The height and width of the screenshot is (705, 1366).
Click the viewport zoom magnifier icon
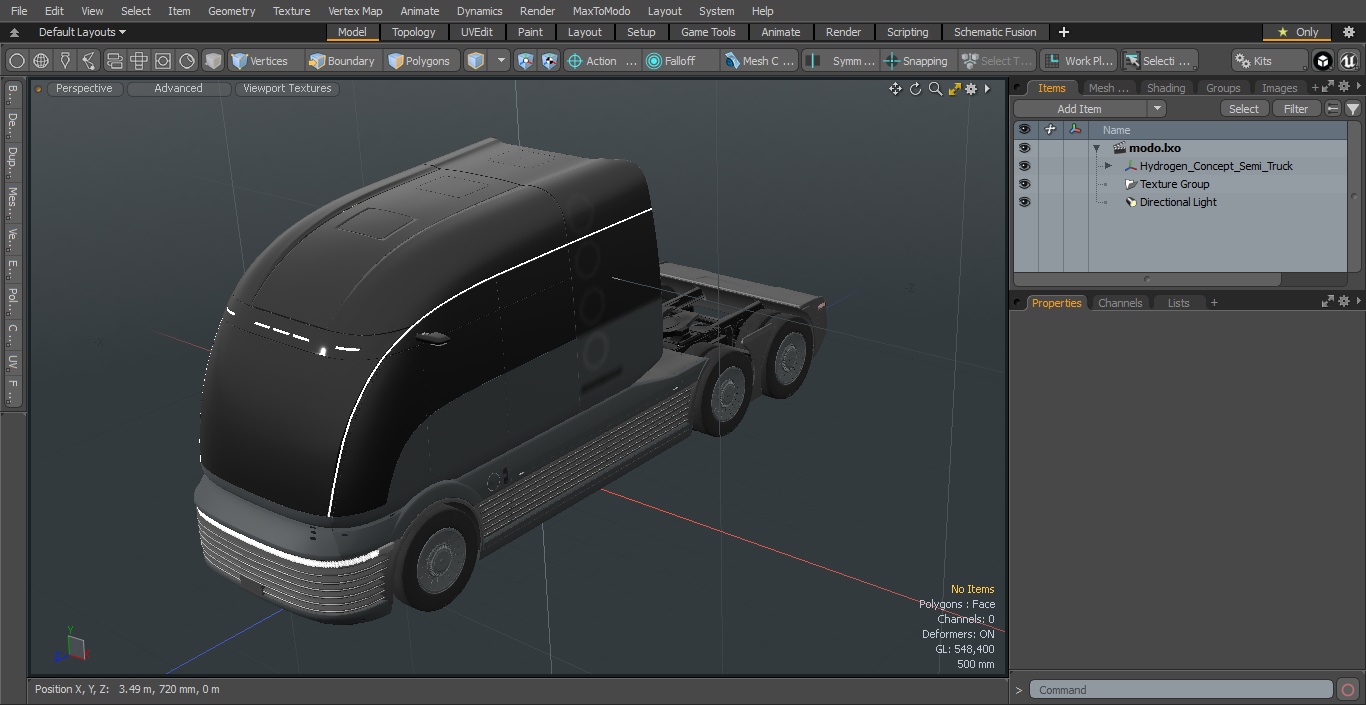[935, 89]
